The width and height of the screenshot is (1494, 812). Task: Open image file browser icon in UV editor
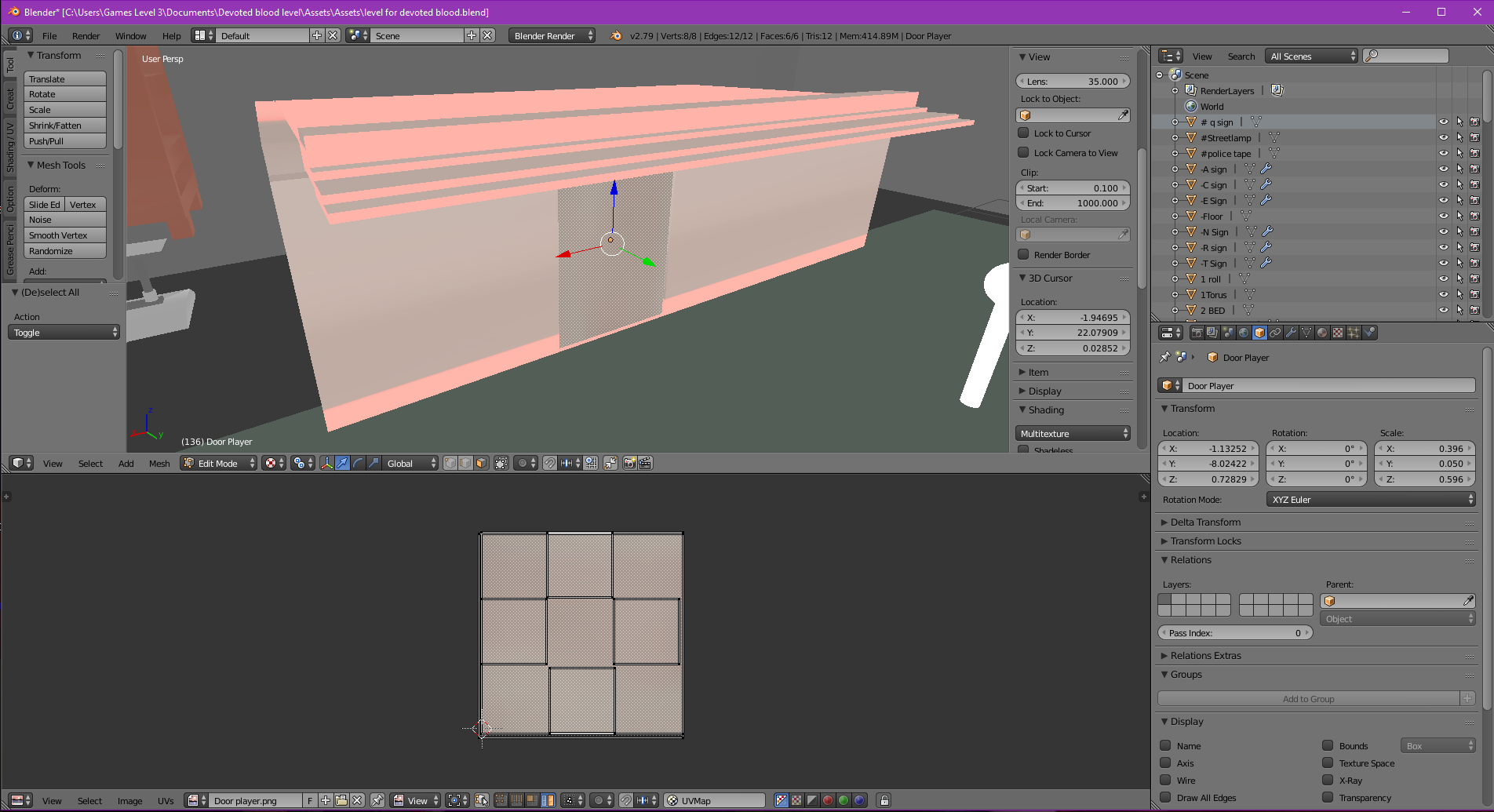341,800
